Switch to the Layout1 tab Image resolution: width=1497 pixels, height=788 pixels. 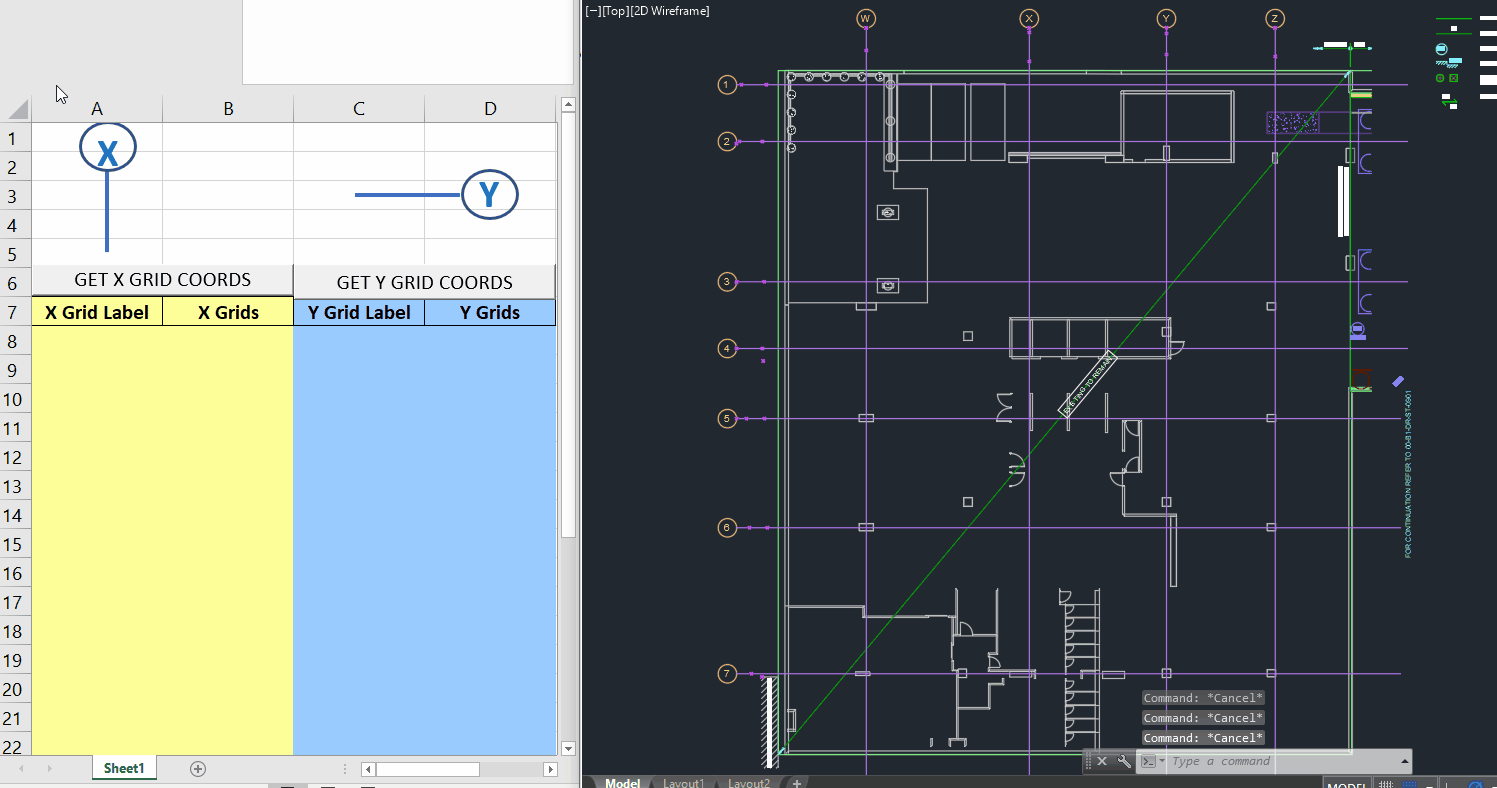click(x=683, y=783)
